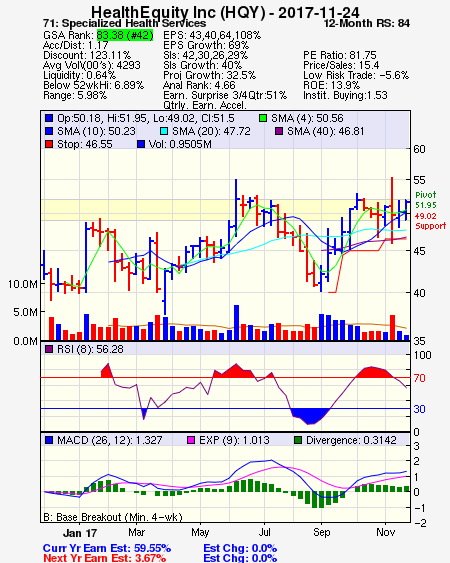Click the purple SMA (40) legend swatch
The height and width of the screenshot is (563, 450).
(279, 131)
